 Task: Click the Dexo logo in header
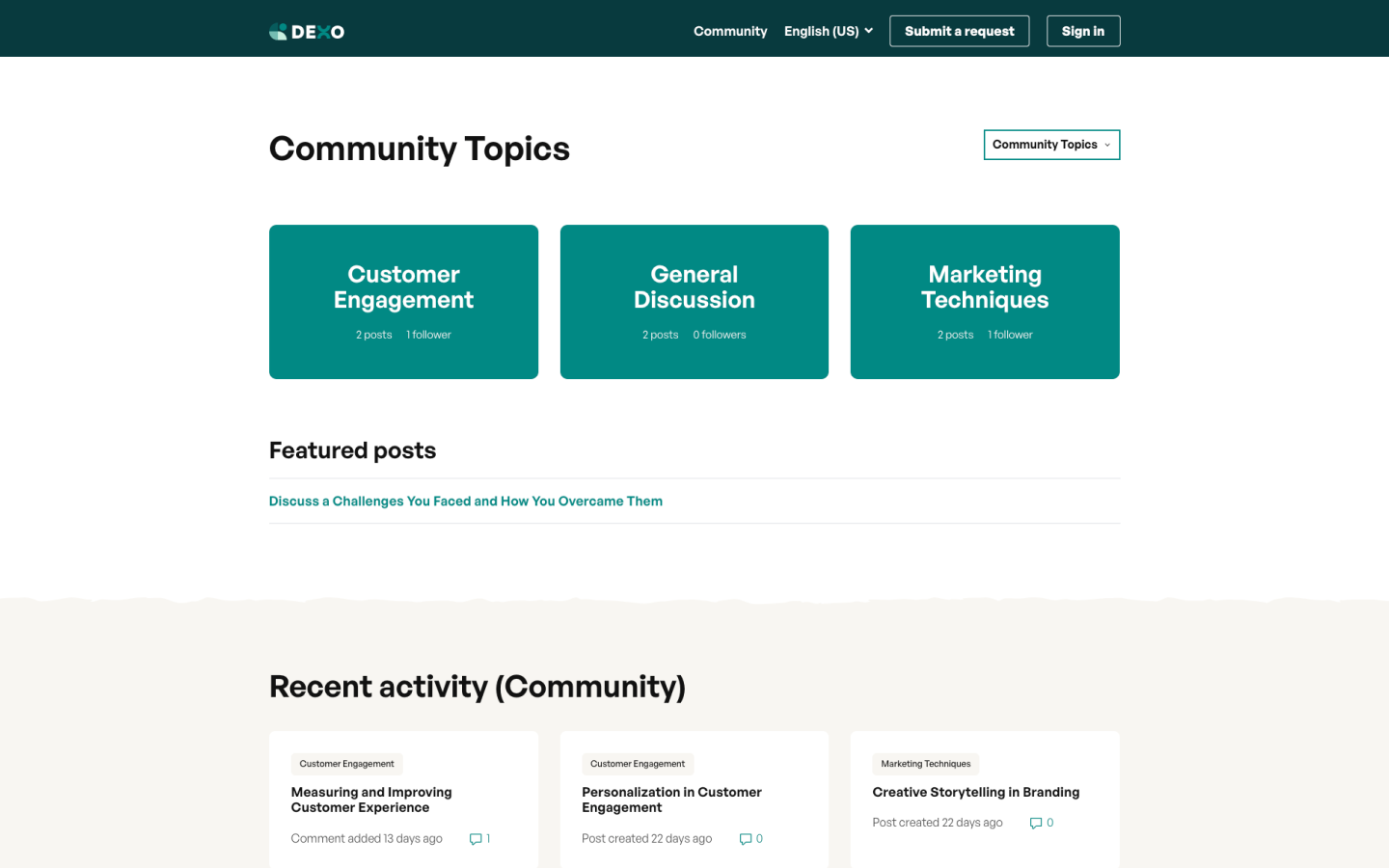[x=307, y=32]
